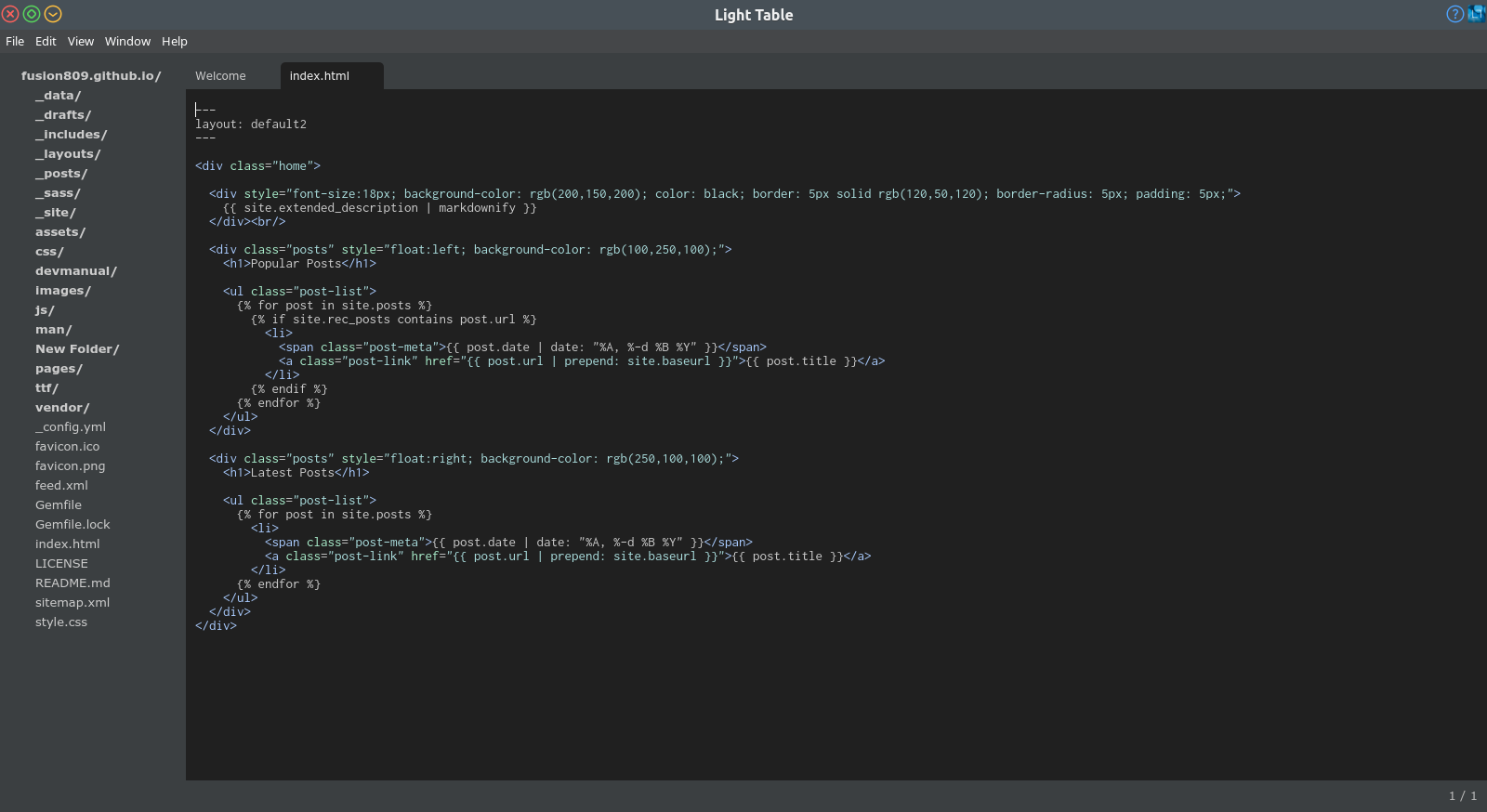1487x812 pixels.
Task: Open the Help menu
Action: pos(175,41)
